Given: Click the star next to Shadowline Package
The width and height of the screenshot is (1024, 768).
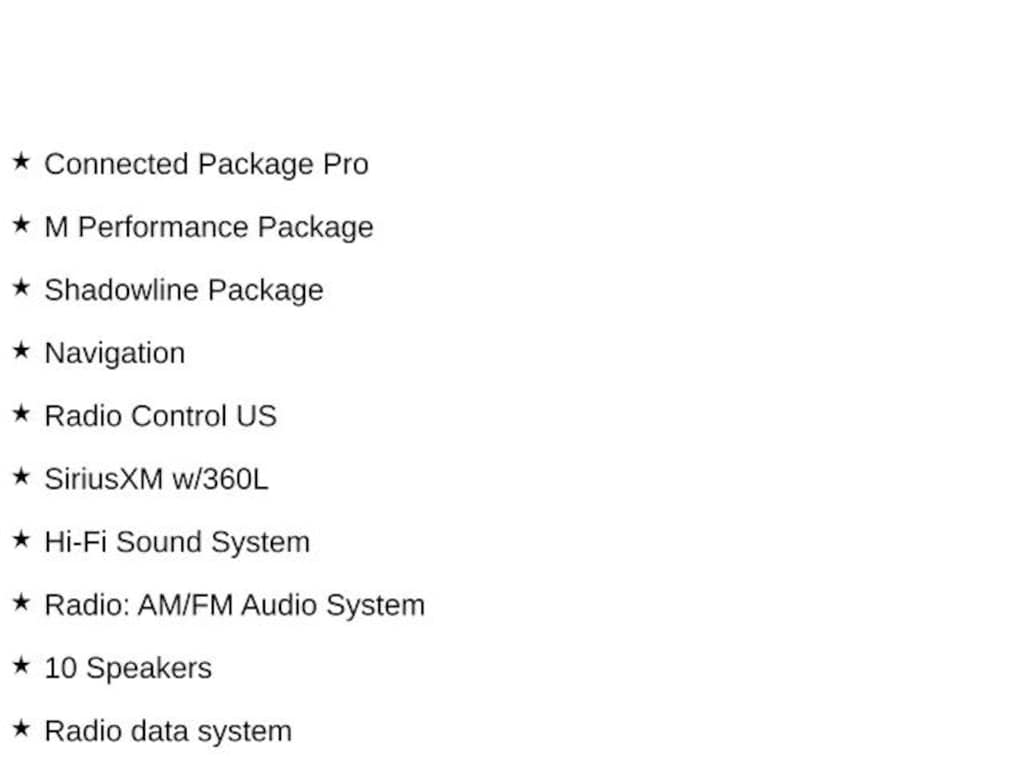Looking at the screenshot, I should (x=21, y=287).
